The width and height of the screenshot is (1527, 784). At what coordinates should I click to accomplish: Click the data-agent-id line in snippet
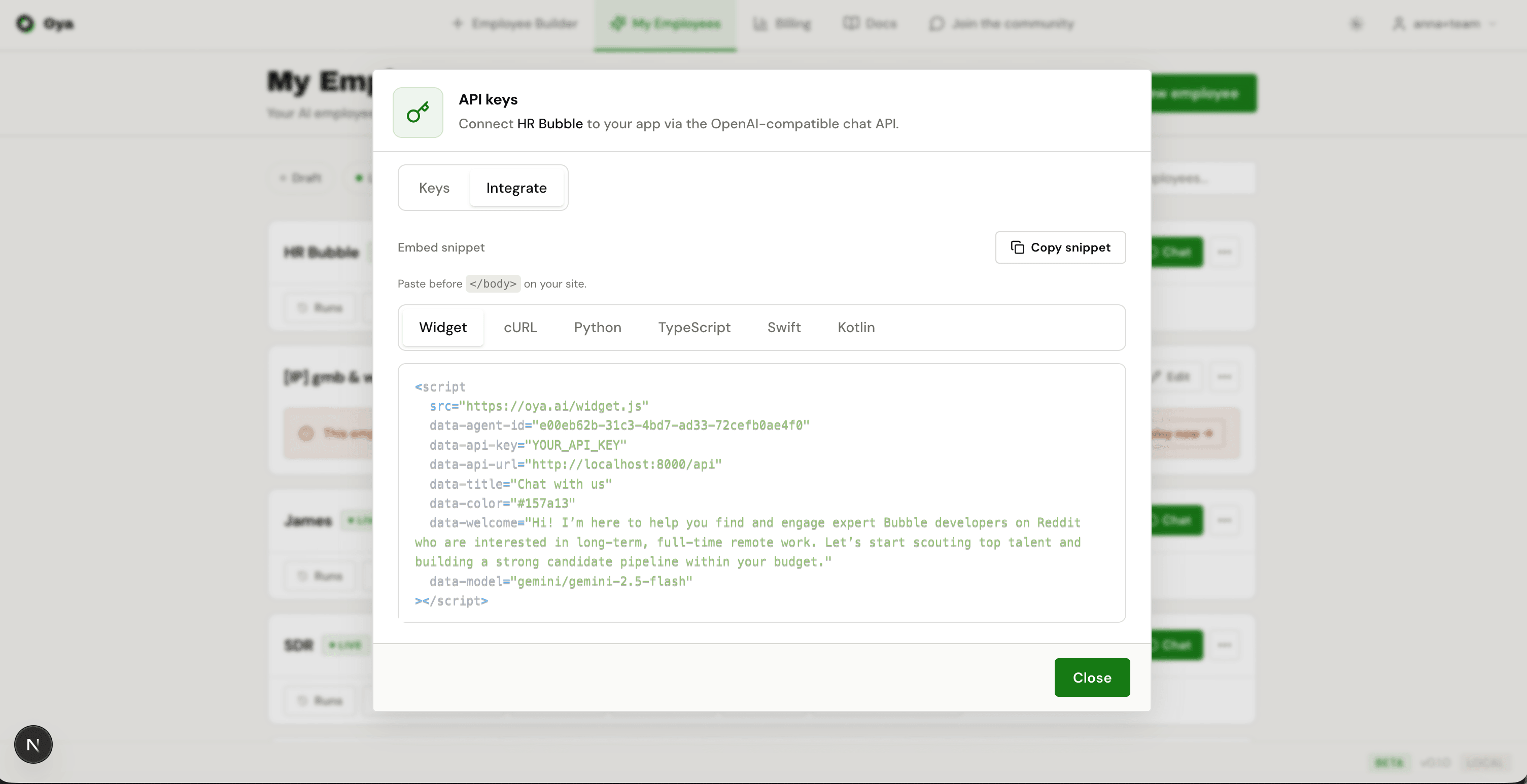click(x=619, y=425)
